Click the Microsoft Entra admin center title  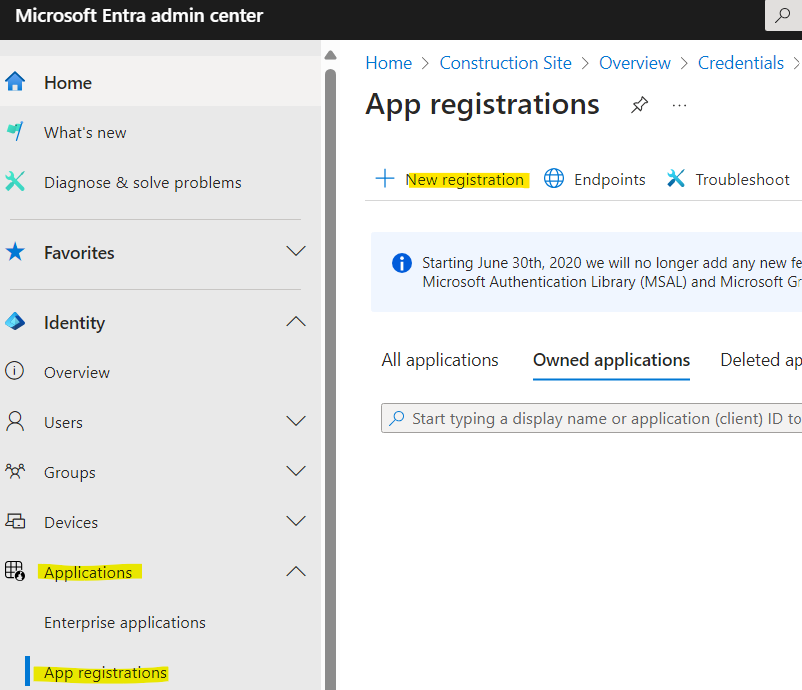[x=139, y=16]
